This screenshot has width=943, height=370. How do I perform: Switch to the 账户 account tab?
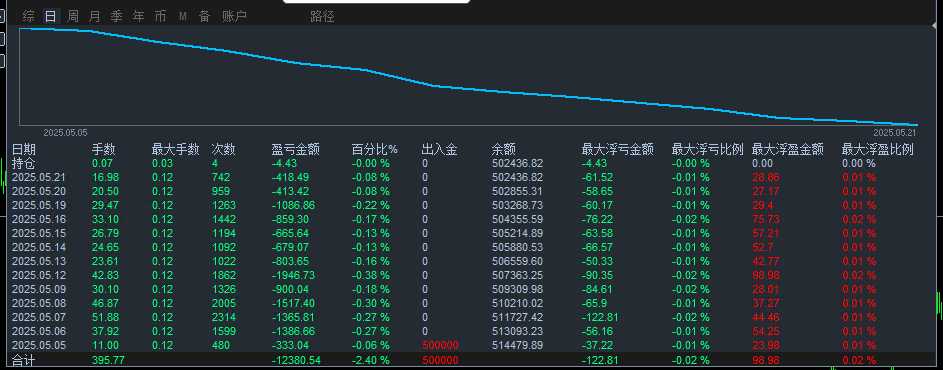[x=234, y=16]
